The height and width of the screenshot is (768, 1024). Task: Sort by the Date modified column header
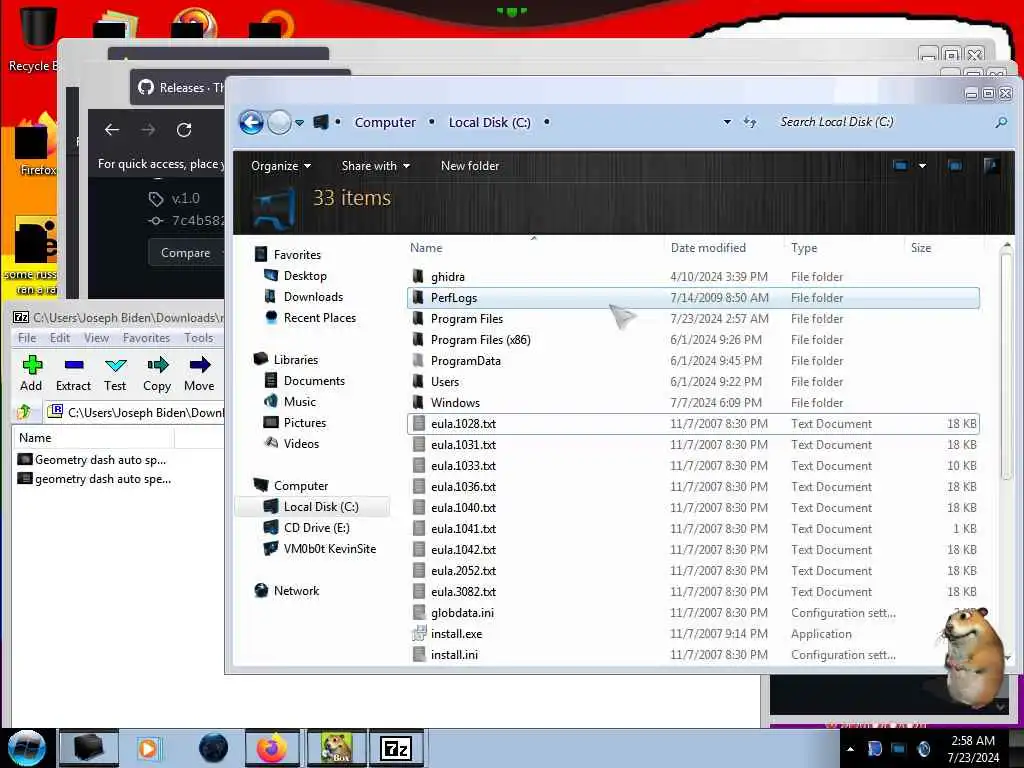tap(708, 248)
